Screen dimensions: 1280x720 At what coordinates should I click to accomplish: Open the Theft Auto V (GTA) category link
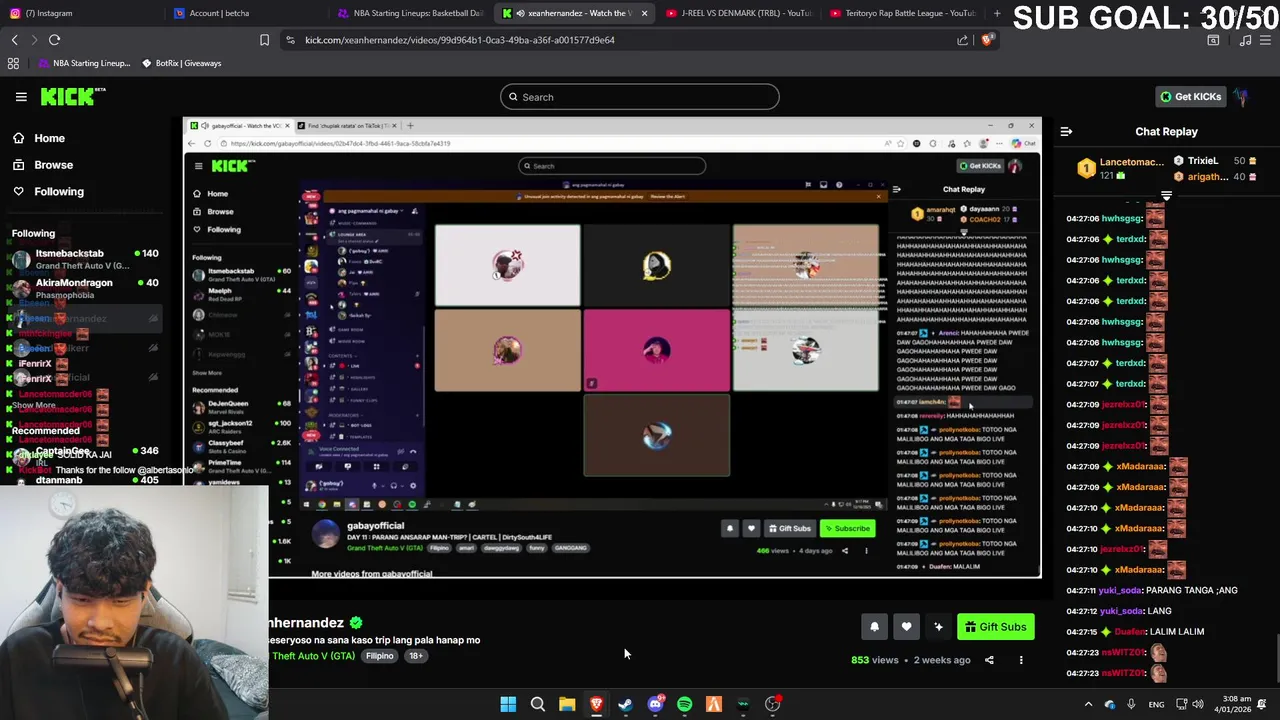[313, 656]
